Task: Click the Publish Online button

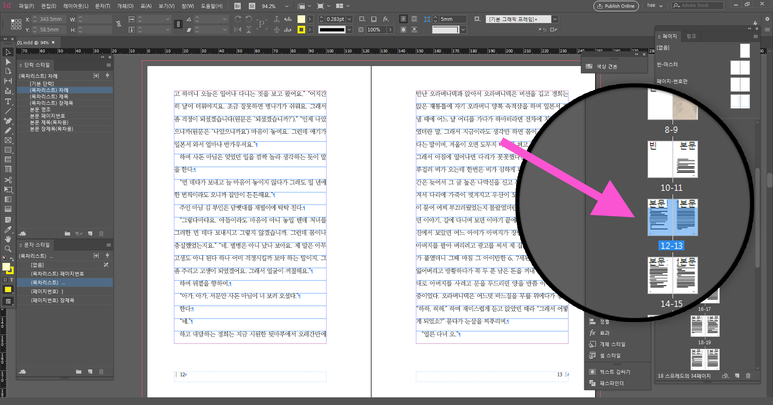Action: [616, 6]
